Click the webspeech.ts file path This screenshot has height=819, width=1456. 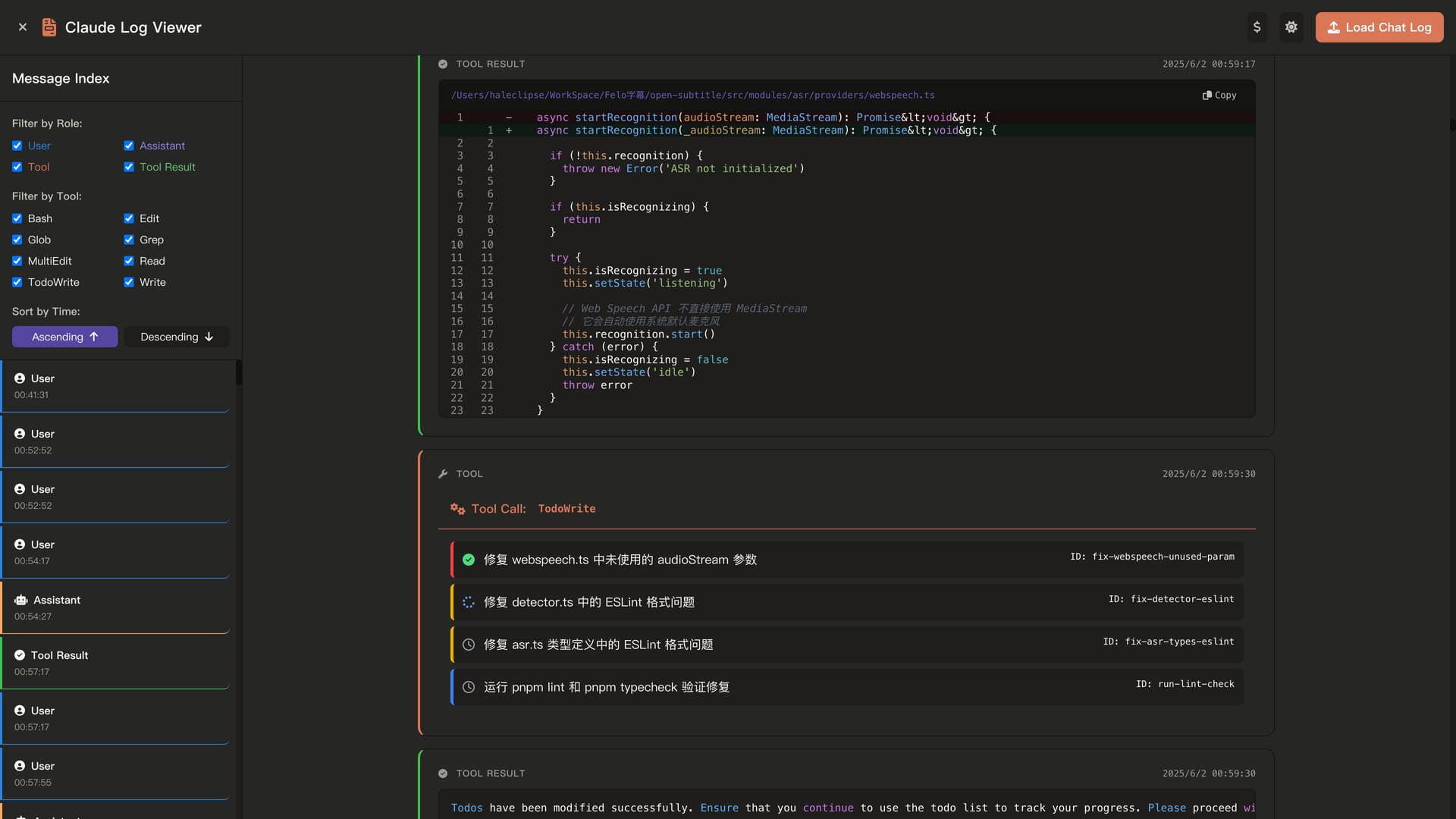point(693,96)
